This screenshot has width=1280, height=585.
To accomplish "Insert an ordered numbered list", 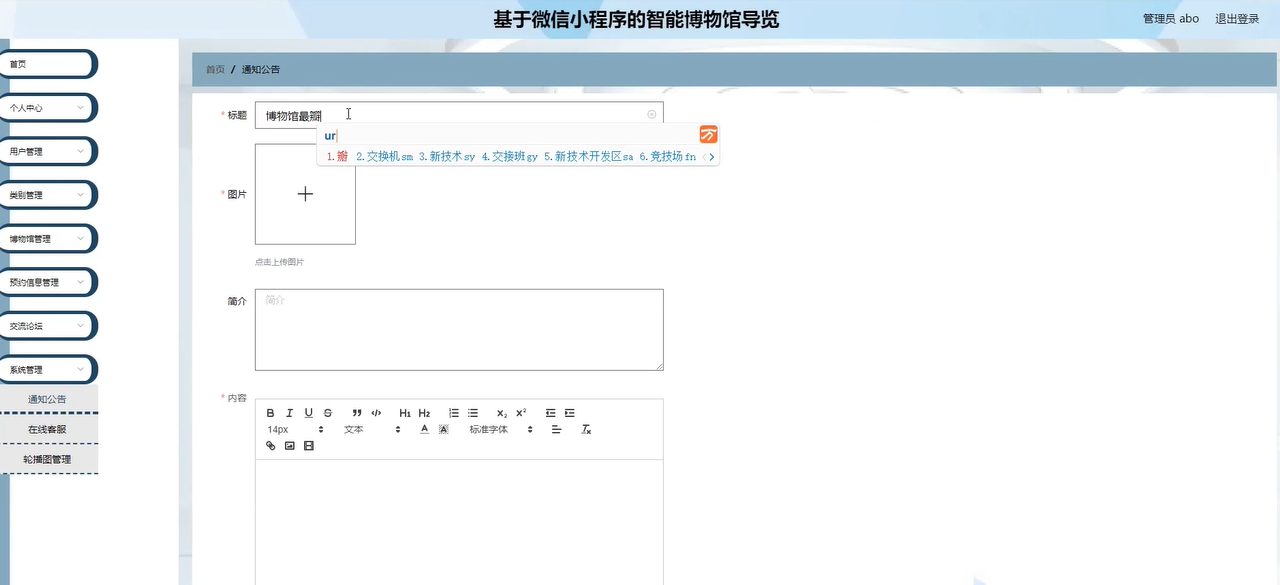I will point(454,413).
